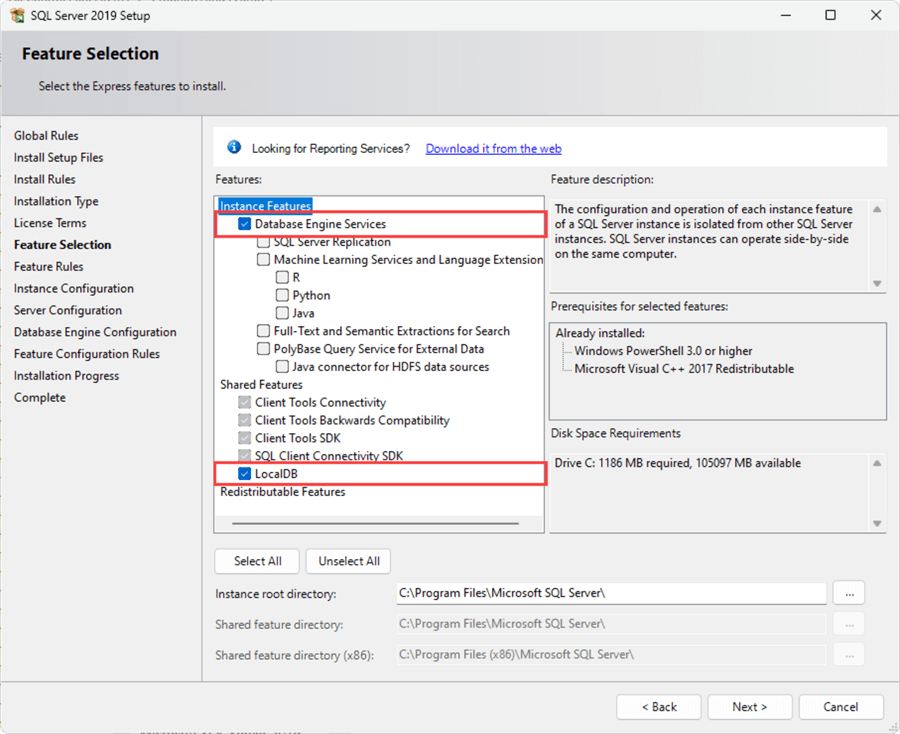Select Server Configuration step
The image size is (900, 734).
68,310
